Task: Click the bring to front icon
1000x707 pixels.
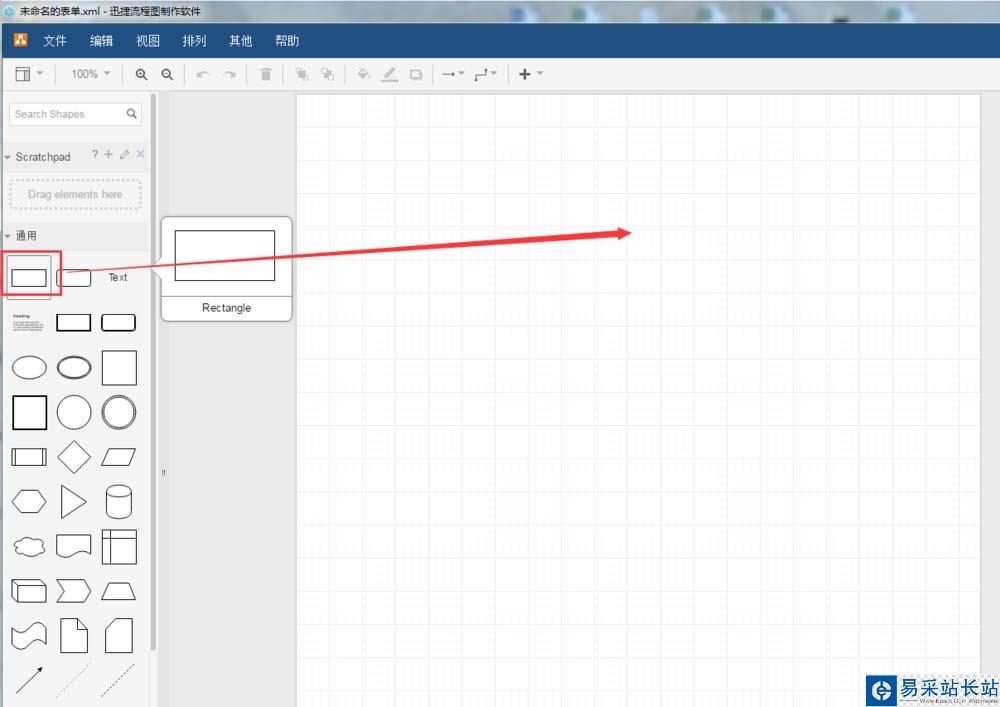Action: click(302, 75)
